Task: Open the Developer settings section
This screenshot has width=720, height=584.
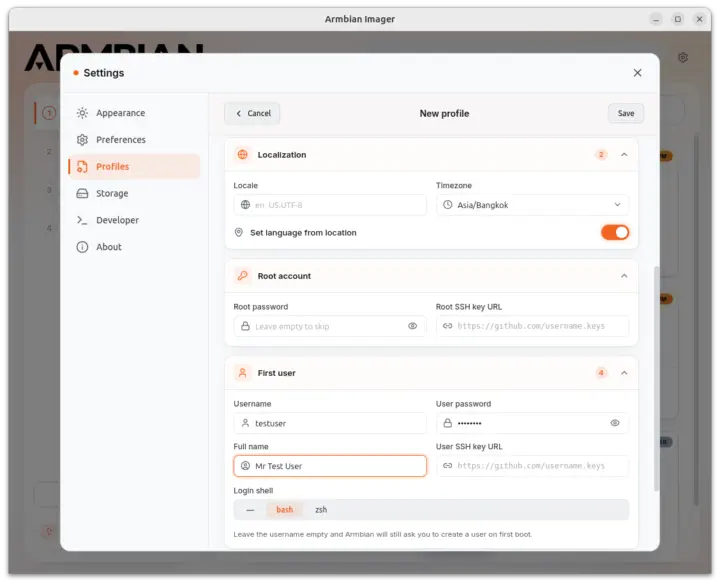Action: click(x=134, y=220)
